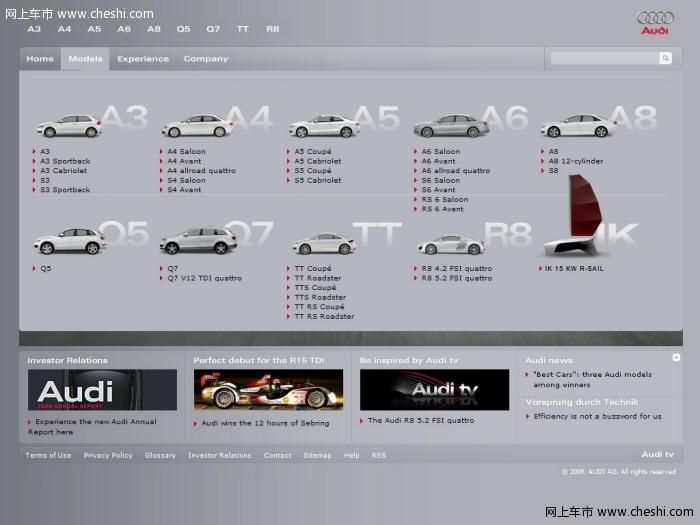Click the search magnifier icon

click(665, 58)
